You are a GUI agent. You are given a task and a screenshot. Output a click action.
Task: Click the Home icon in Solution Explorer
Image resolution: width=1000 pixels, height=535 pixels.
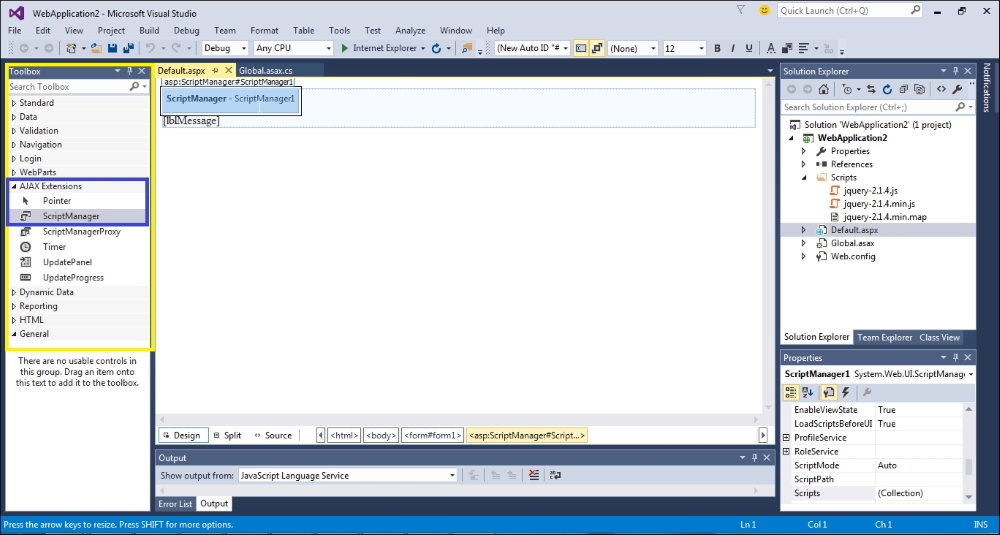(824, 89)
